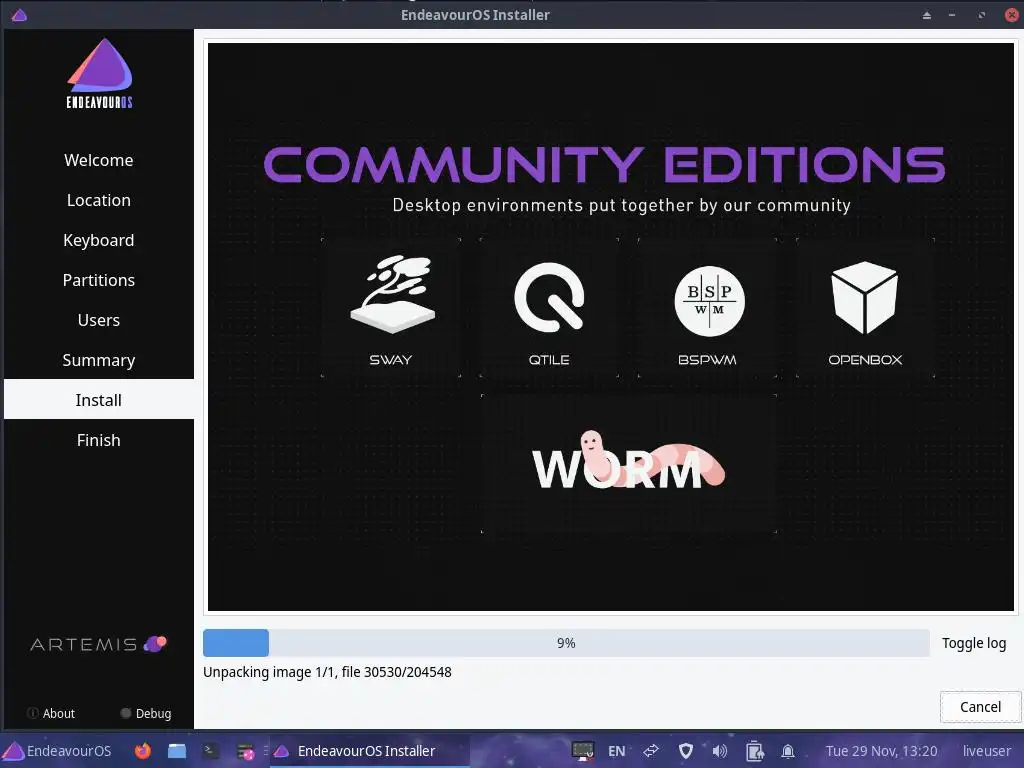
Task: Open network connections tray icon
Action: [651, 751]
